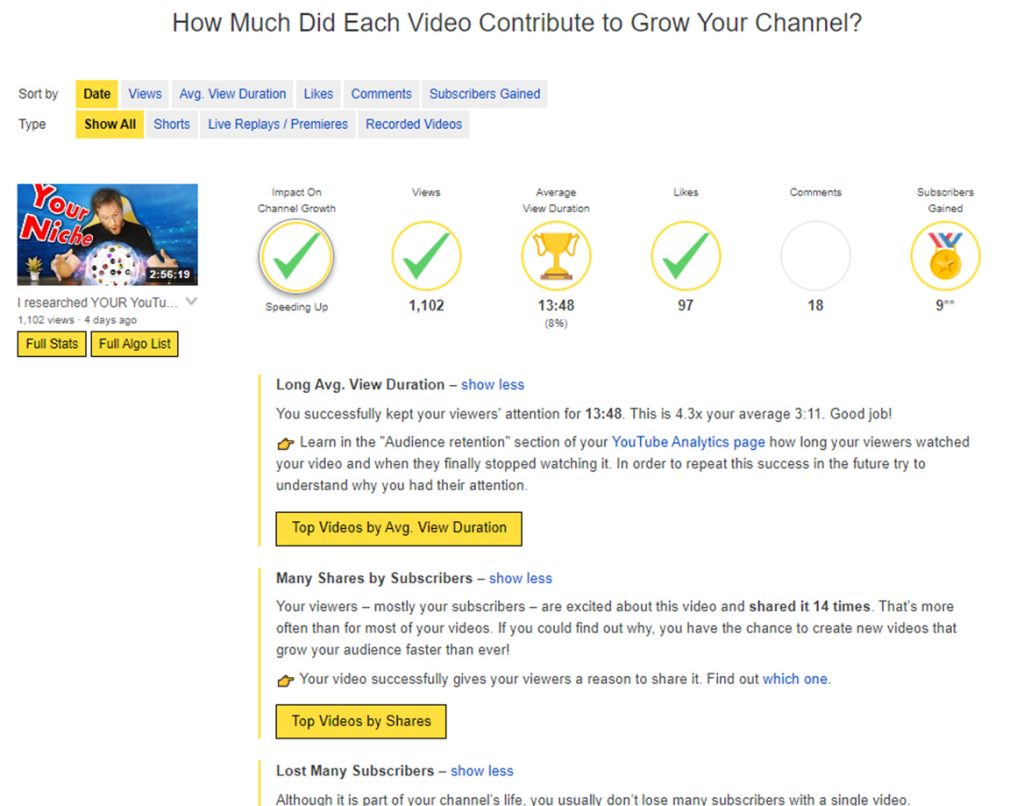The height and width of the screenshot is (806, 1024).
Task: Filter type to Shorts
Action: coord(172,124)
